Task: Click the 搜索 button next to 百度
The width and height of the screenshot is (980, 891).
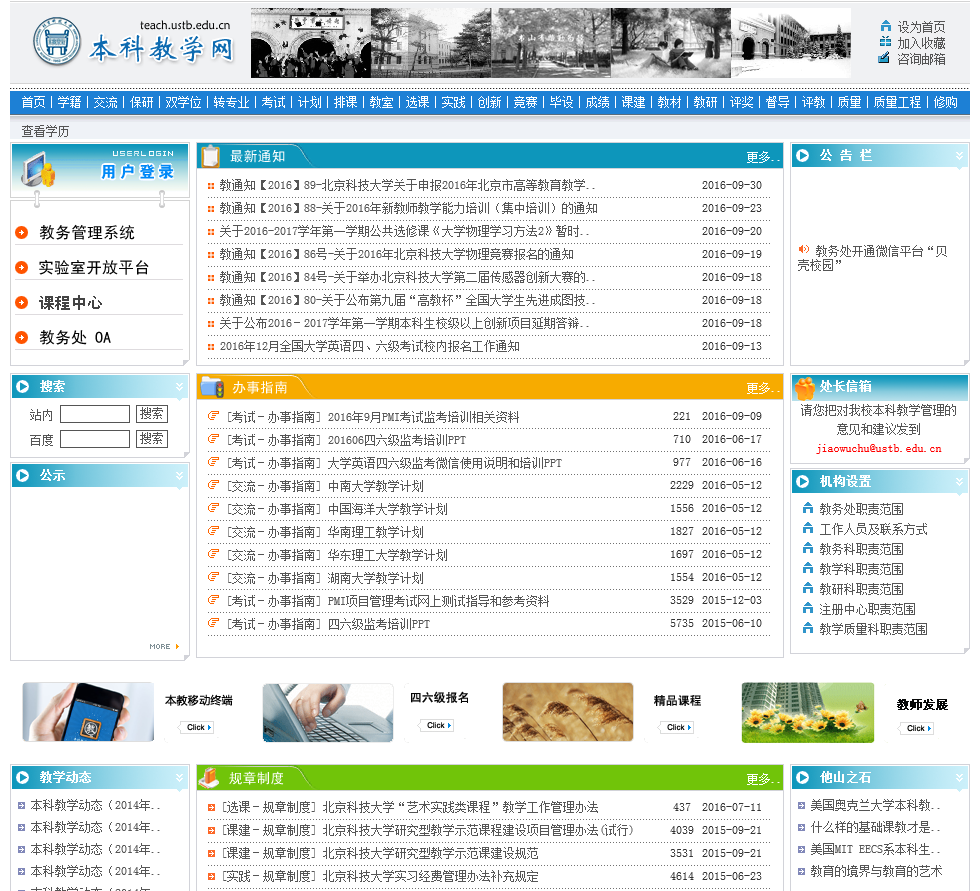Action: pos(152,439)
